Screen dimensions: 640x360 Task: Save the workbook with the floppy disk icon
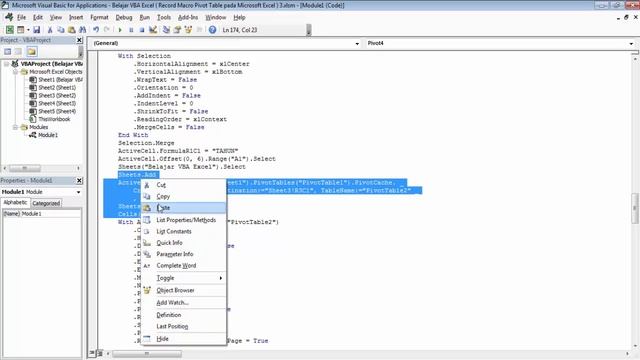36,30
